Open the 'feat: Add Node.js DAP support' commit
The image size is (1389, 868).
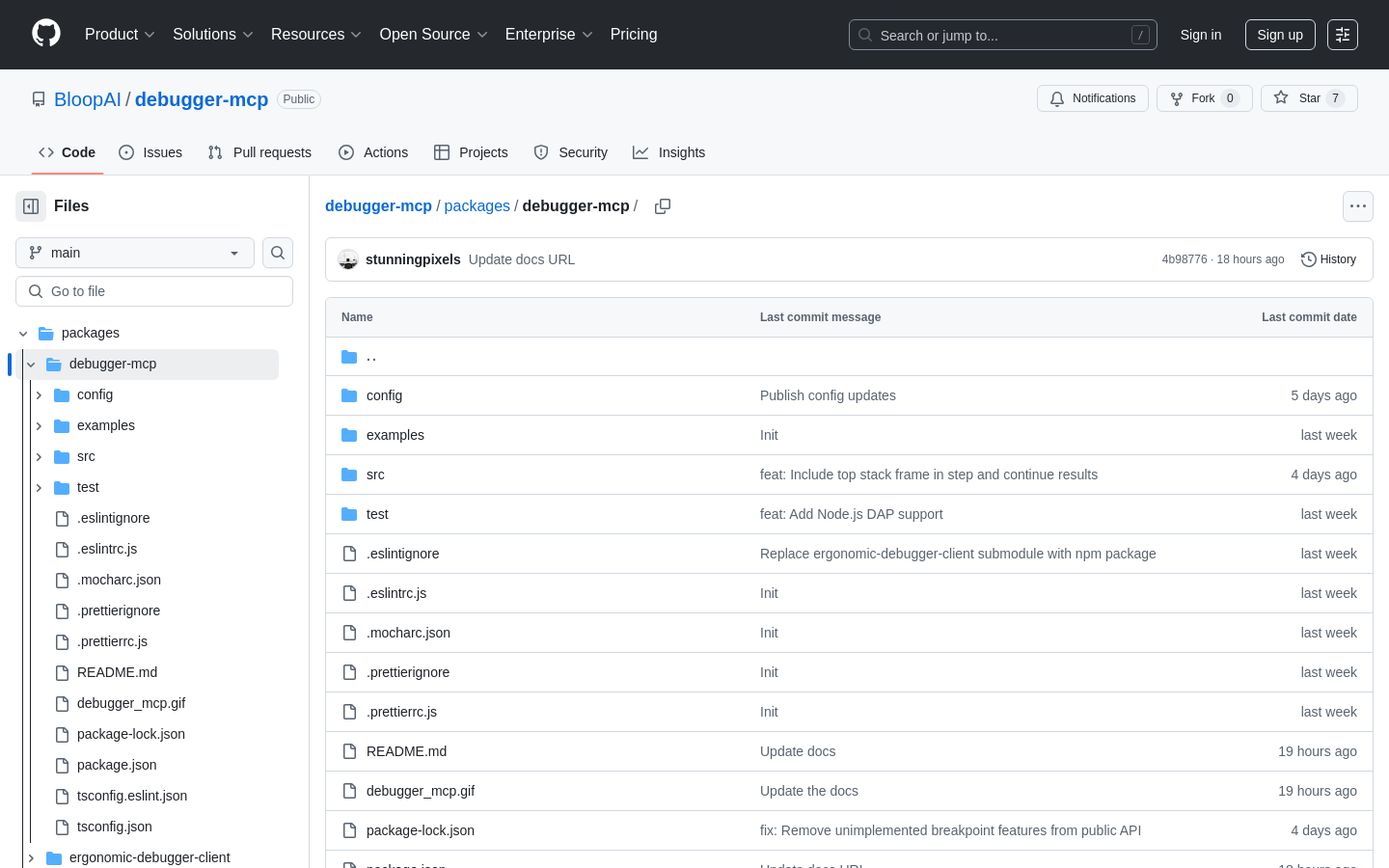click(x=852, y=514)
